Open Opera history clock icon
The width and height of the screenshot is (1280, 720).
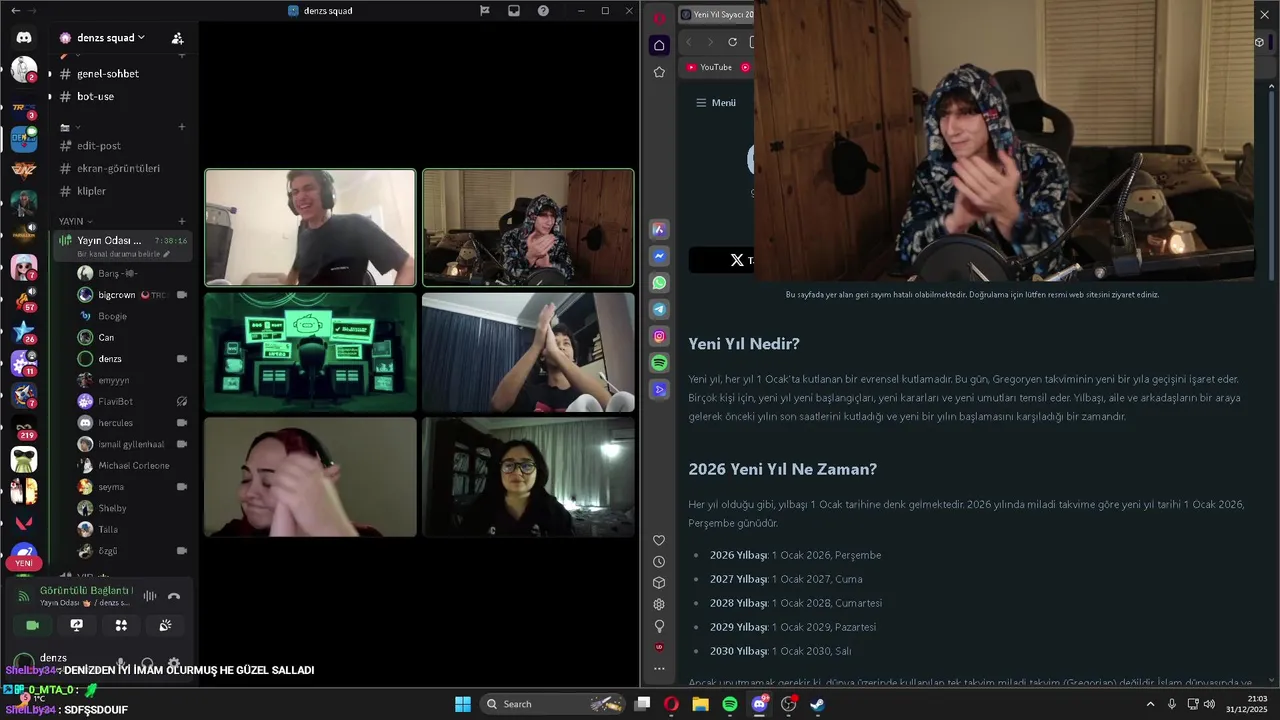click(x=659, y=562)
